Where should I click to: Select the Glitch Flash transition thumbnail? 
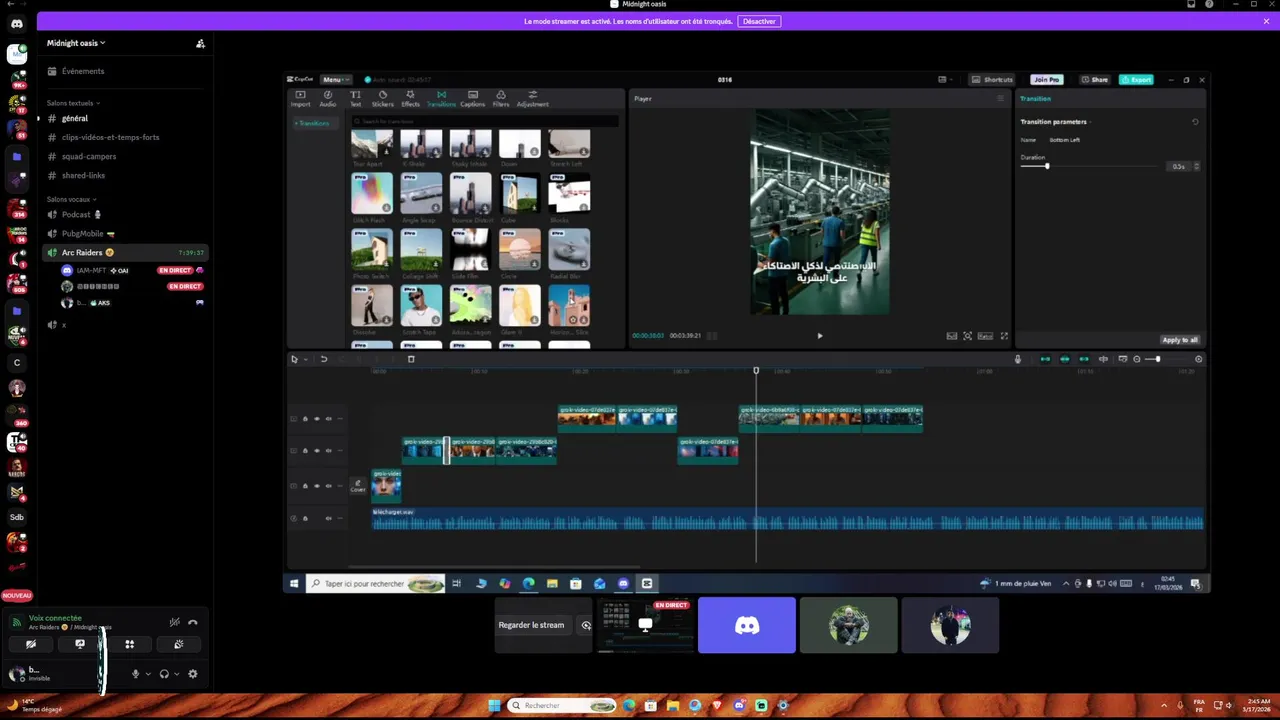372,193
